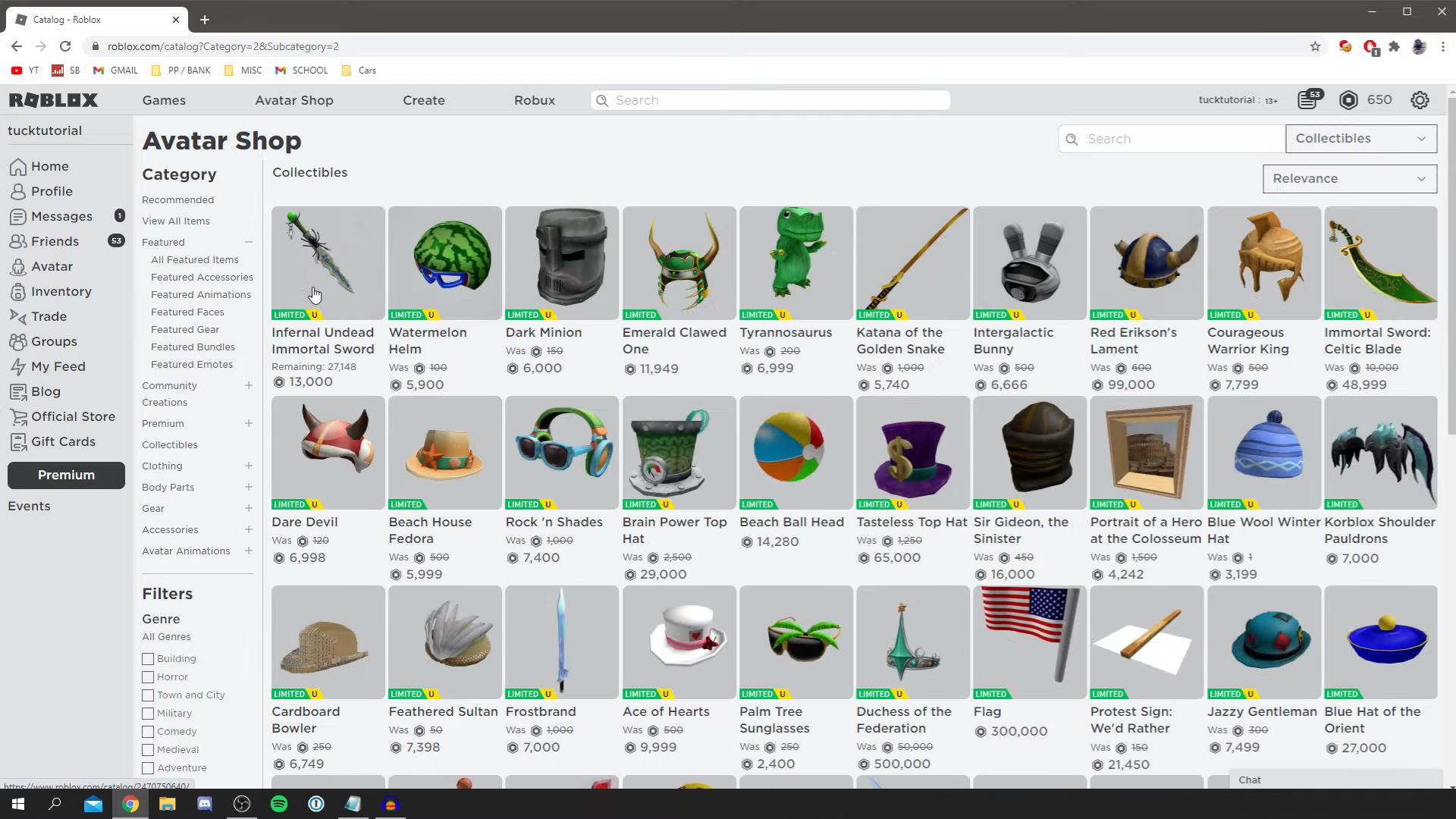Go to the Create tab
The image size is (1456, 819).
[424, 100]
